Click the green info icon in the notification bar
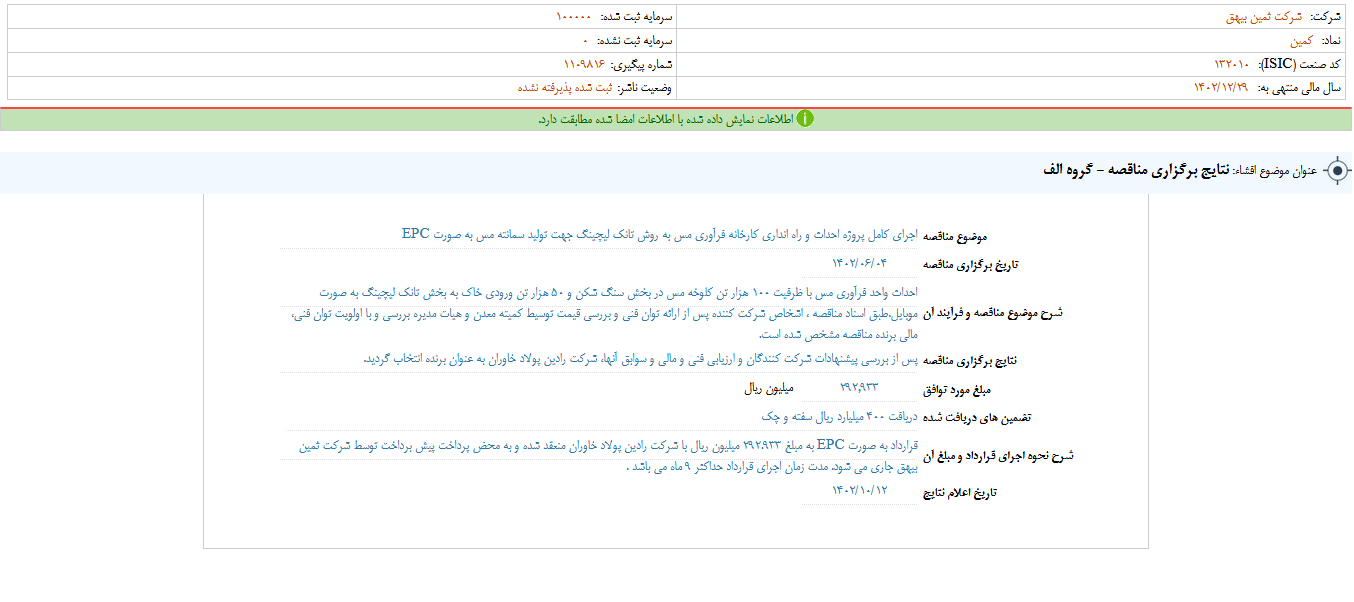The height and width of the screenshot is (602, 1354). [805, 119]
